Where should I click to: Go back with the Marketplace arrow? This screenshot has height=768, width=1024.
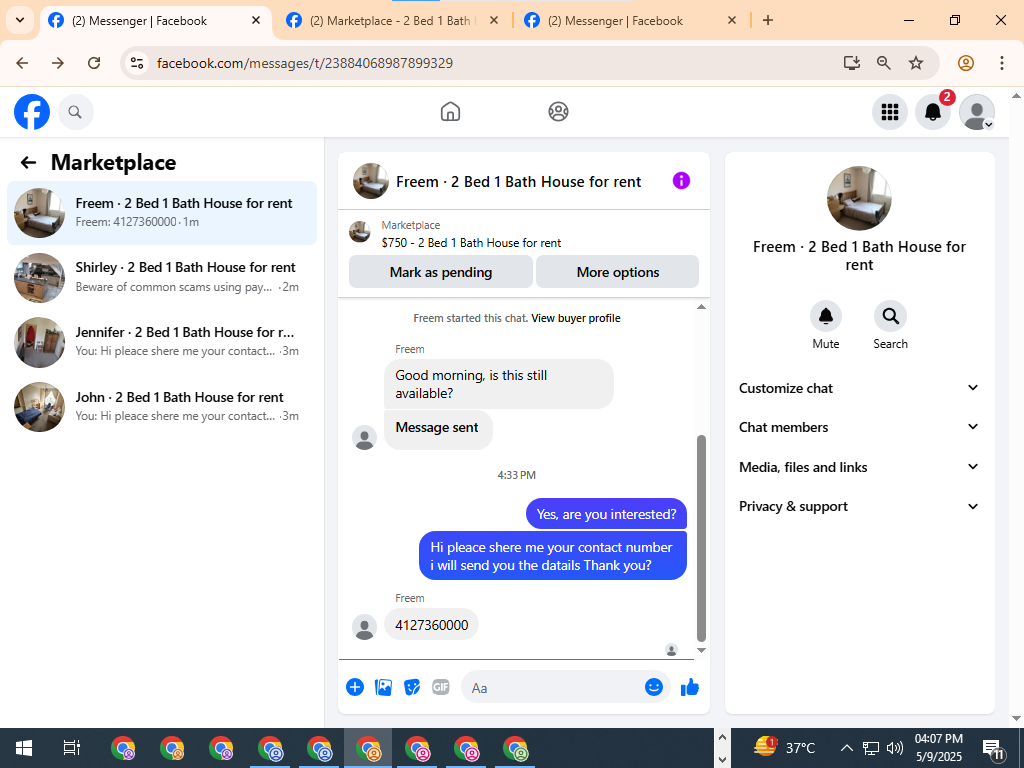click(x=28, y=163)
